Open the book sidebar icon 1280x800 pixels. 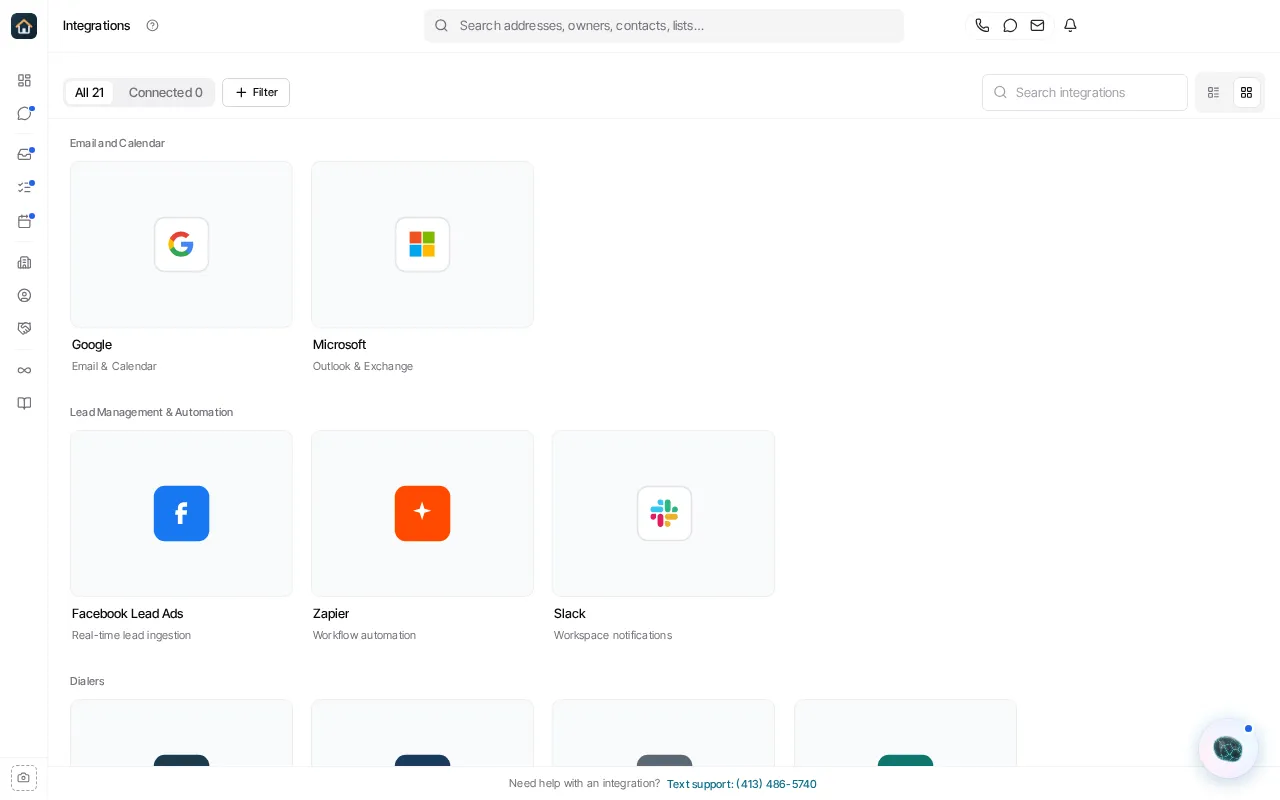pyautogui.click(x=24, y=403)
